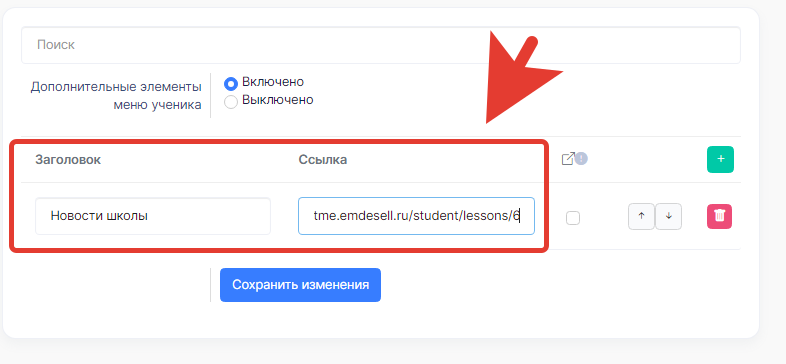This screenshot has height=364, width=786.
Task: Select the Включено radio button
Action: point(231,83)
